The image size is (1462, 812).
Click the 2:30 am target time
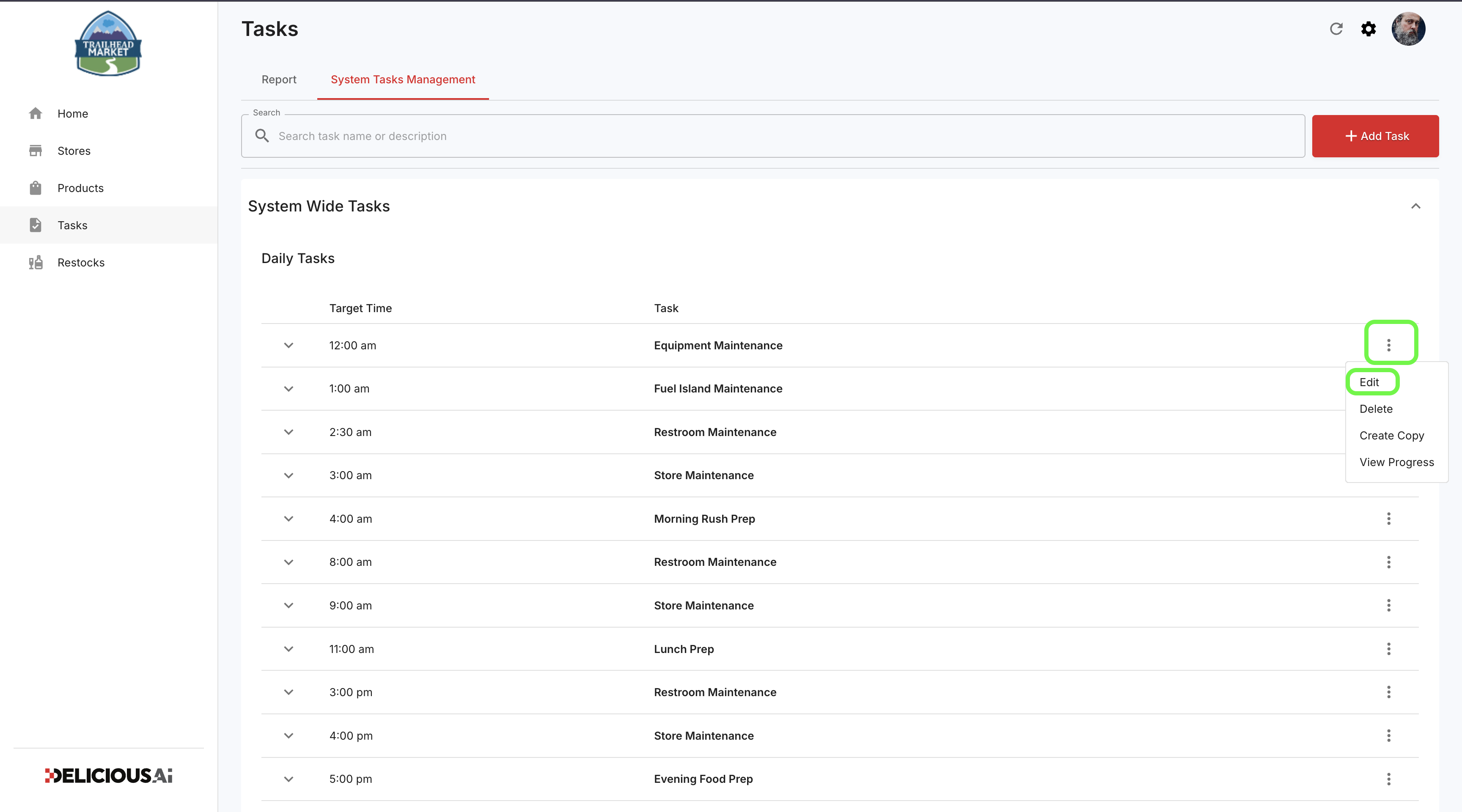click(350, 432)
